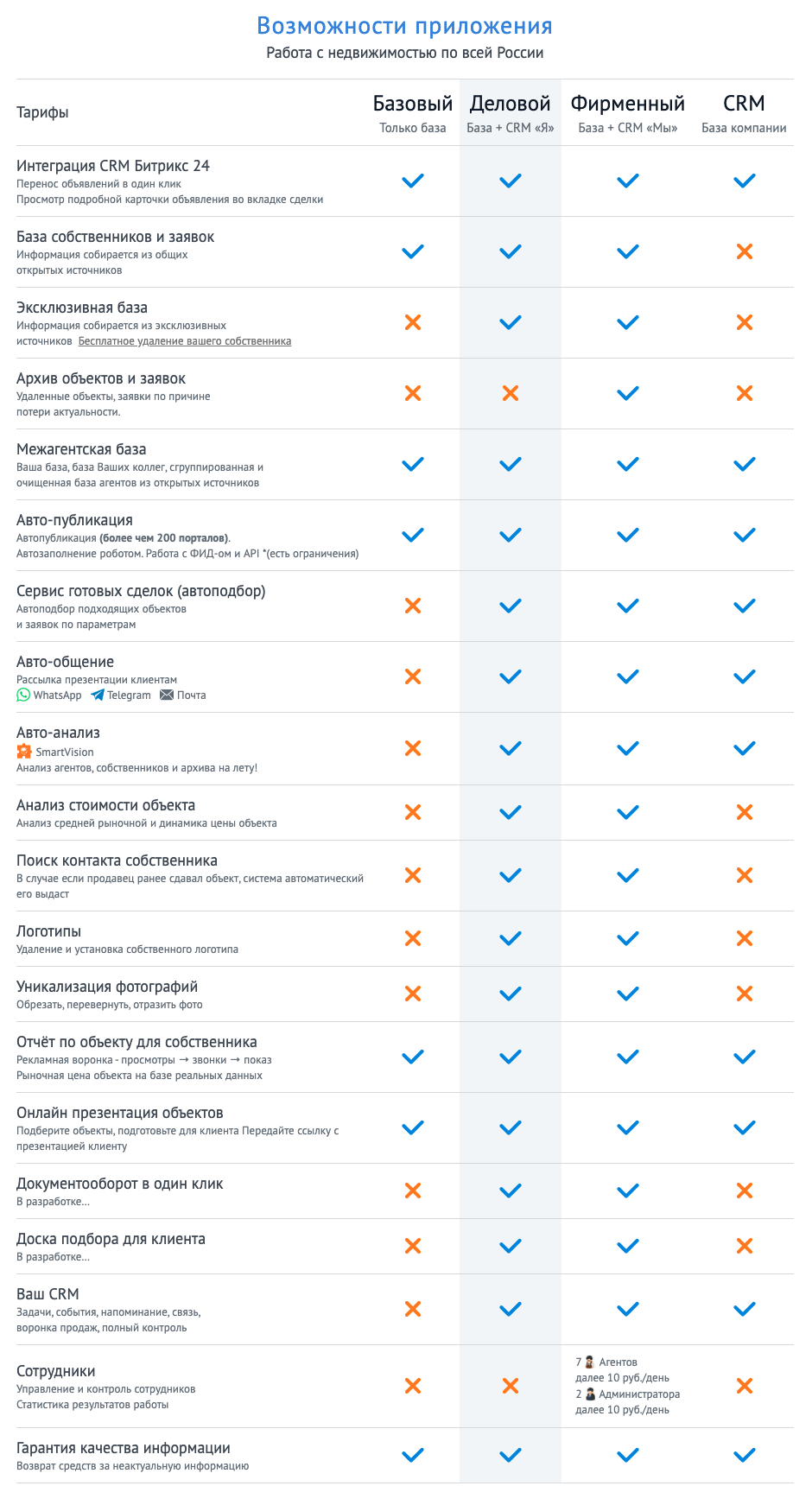Click the Деловой cross for Архив объектов и заявок
The height and width of the screenshot is (1505, 812).
(x=511, y=393)
